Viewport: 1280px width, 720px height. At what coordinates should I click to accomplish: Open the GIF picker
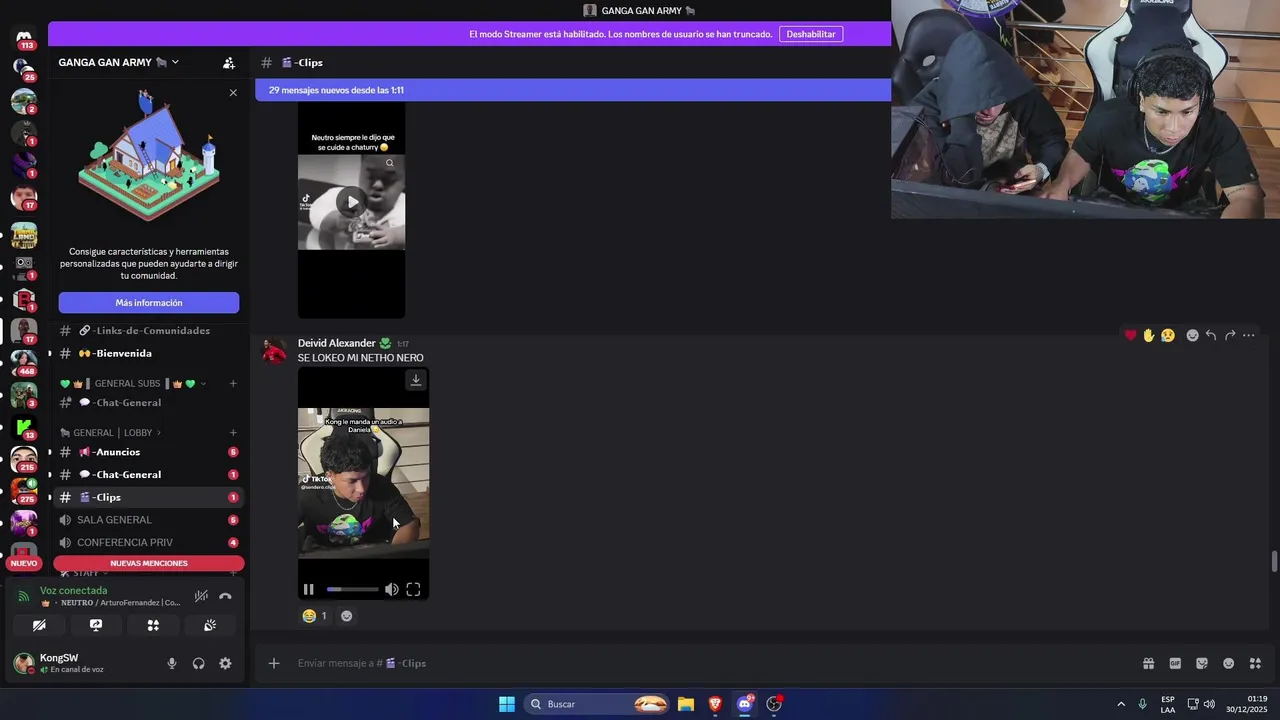tap(1175, 663)
